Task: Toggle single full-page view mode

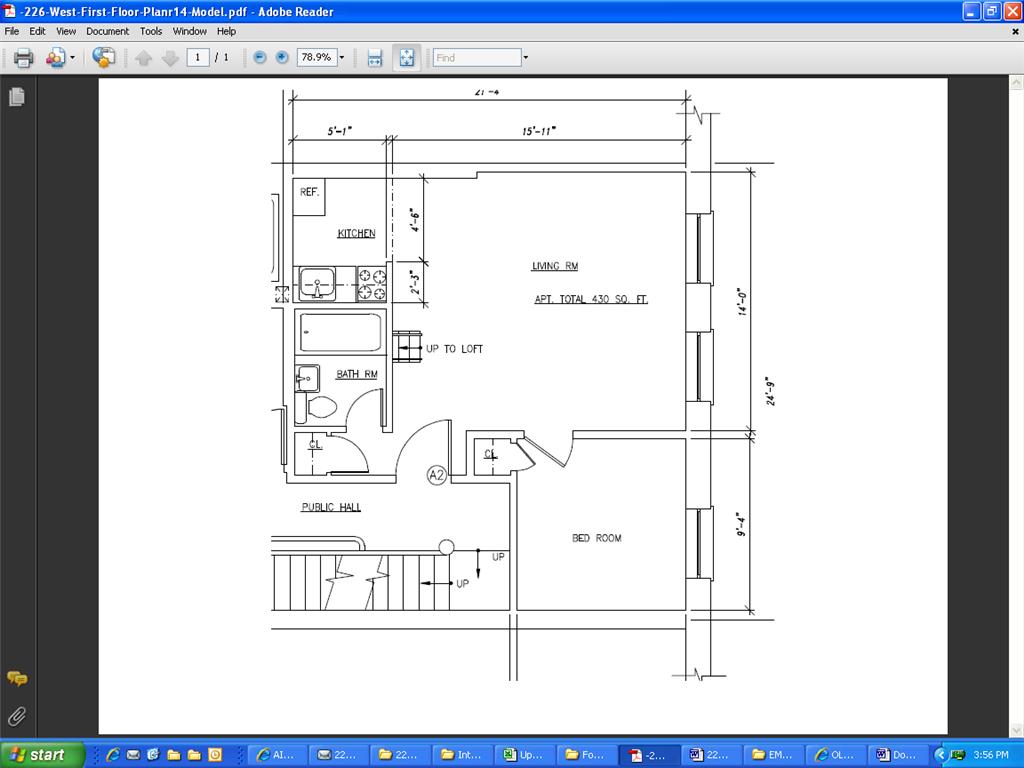Action: click(x=407, y=58)
